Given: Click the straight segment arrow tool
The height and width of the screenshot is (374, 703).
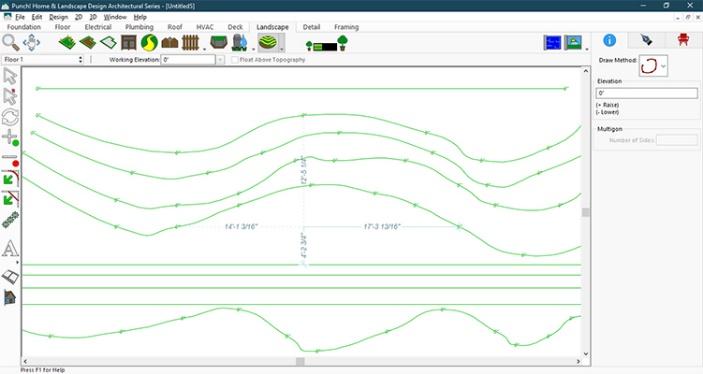Looking at the screenshot, I should tap(10, 199).
